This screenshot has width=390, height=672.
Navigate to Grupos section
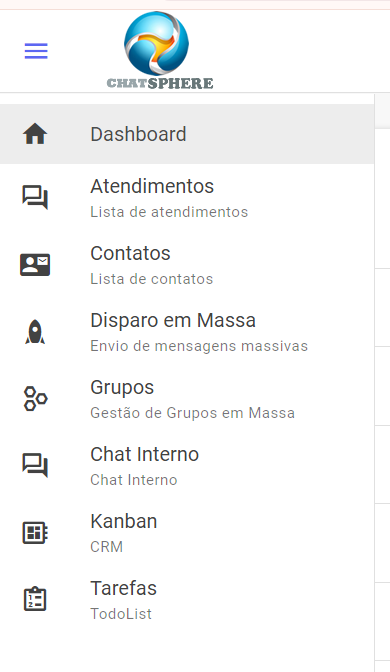coord(187,399)
